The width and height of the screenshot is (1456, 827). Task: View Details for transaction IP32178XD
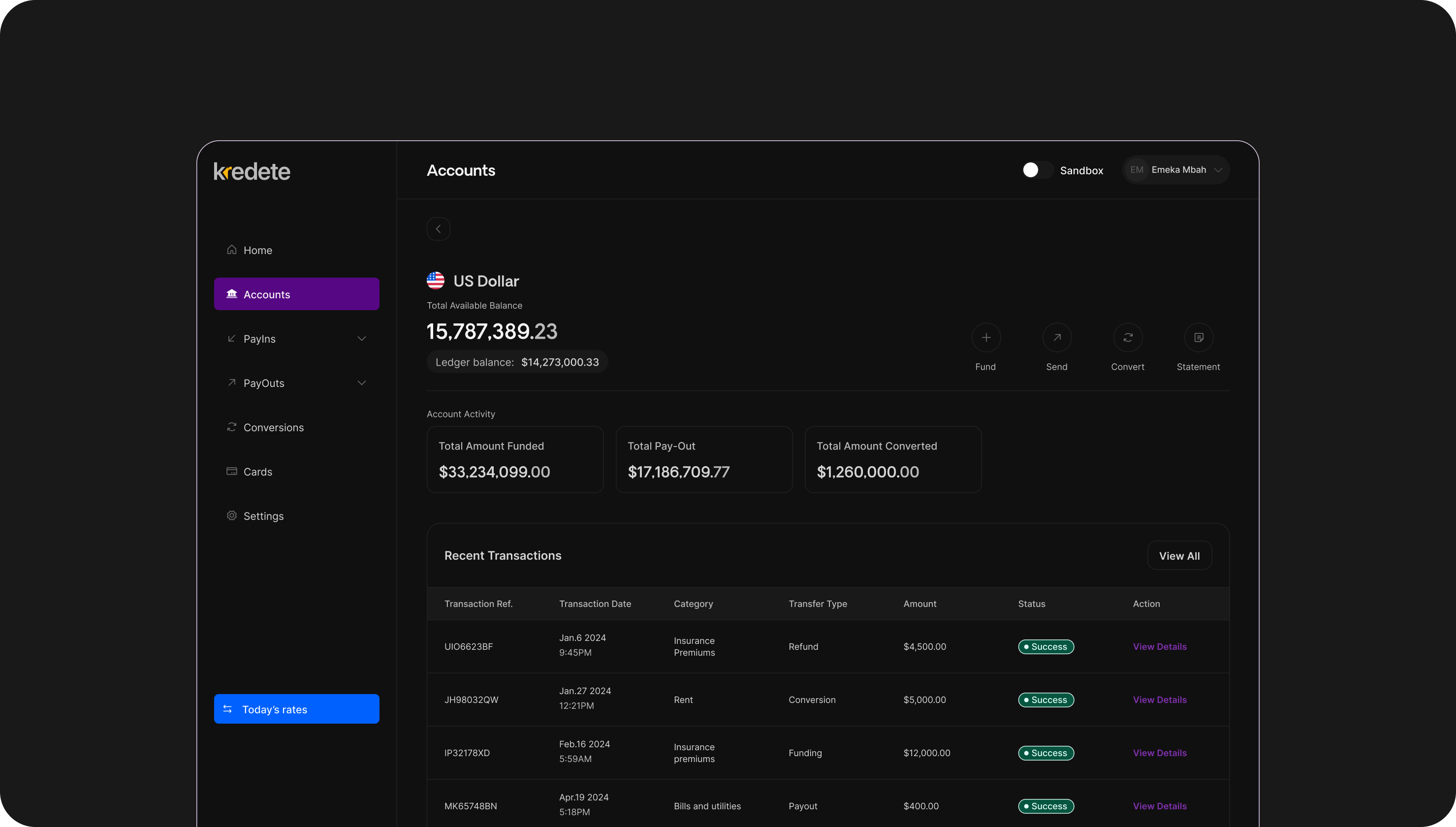coord(1159,753)
